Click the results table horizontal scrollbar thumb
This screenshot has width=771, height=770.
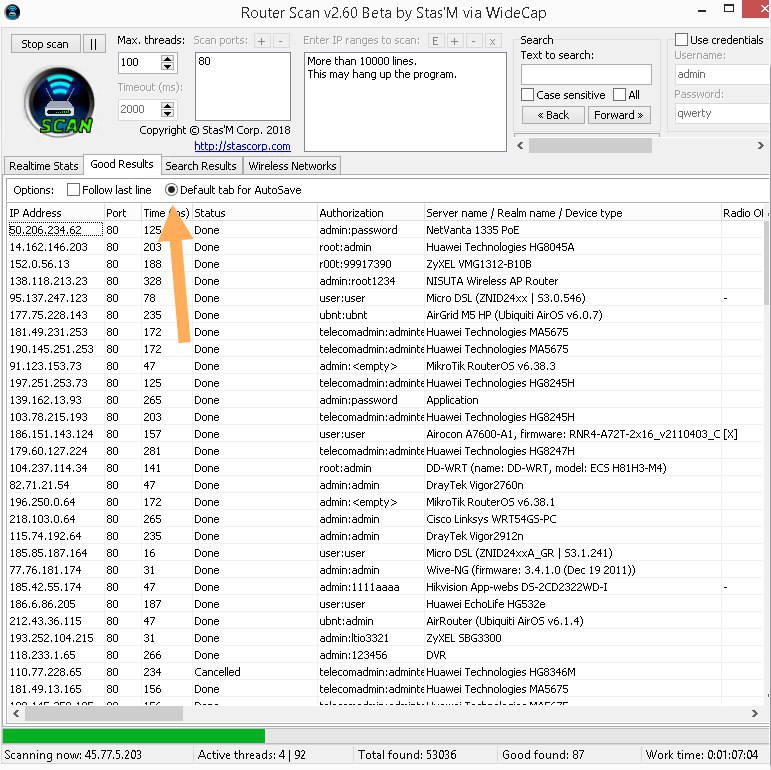(104, 713)
